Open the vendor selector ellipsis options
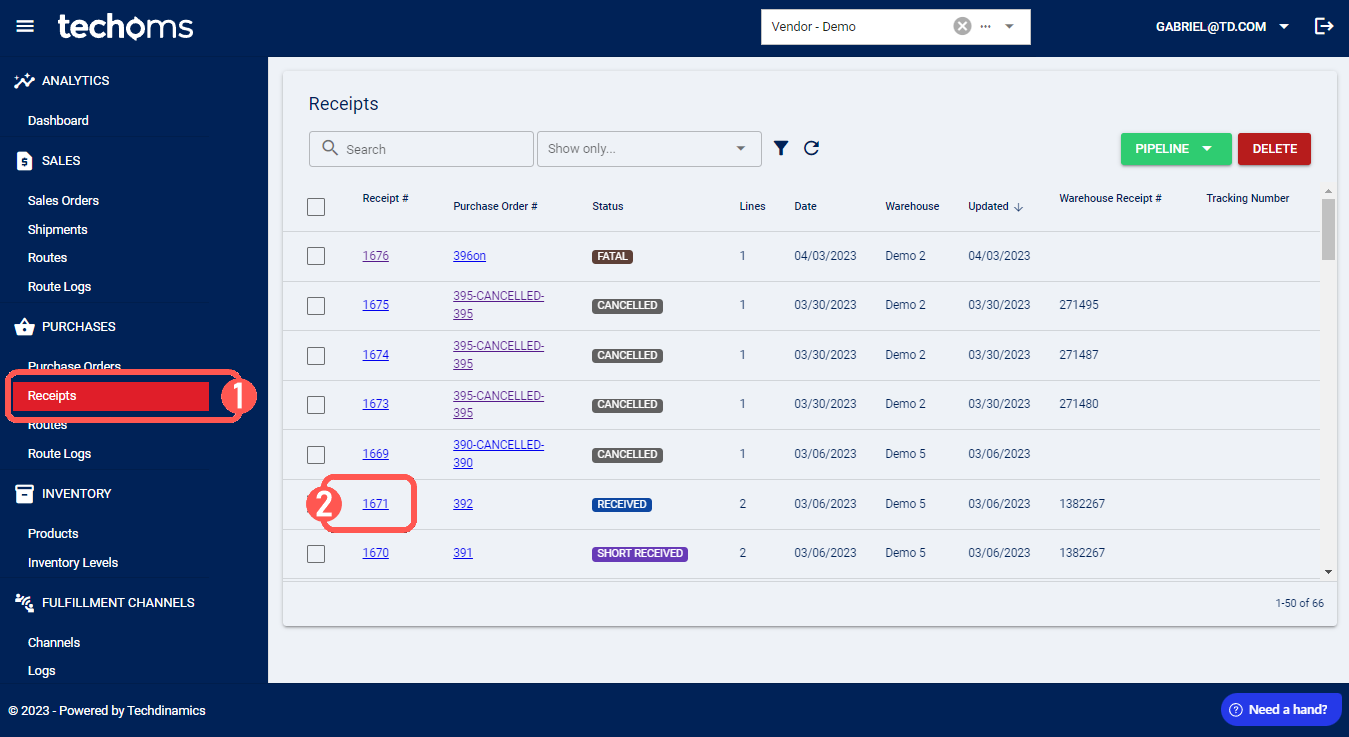 pos(986,27)
